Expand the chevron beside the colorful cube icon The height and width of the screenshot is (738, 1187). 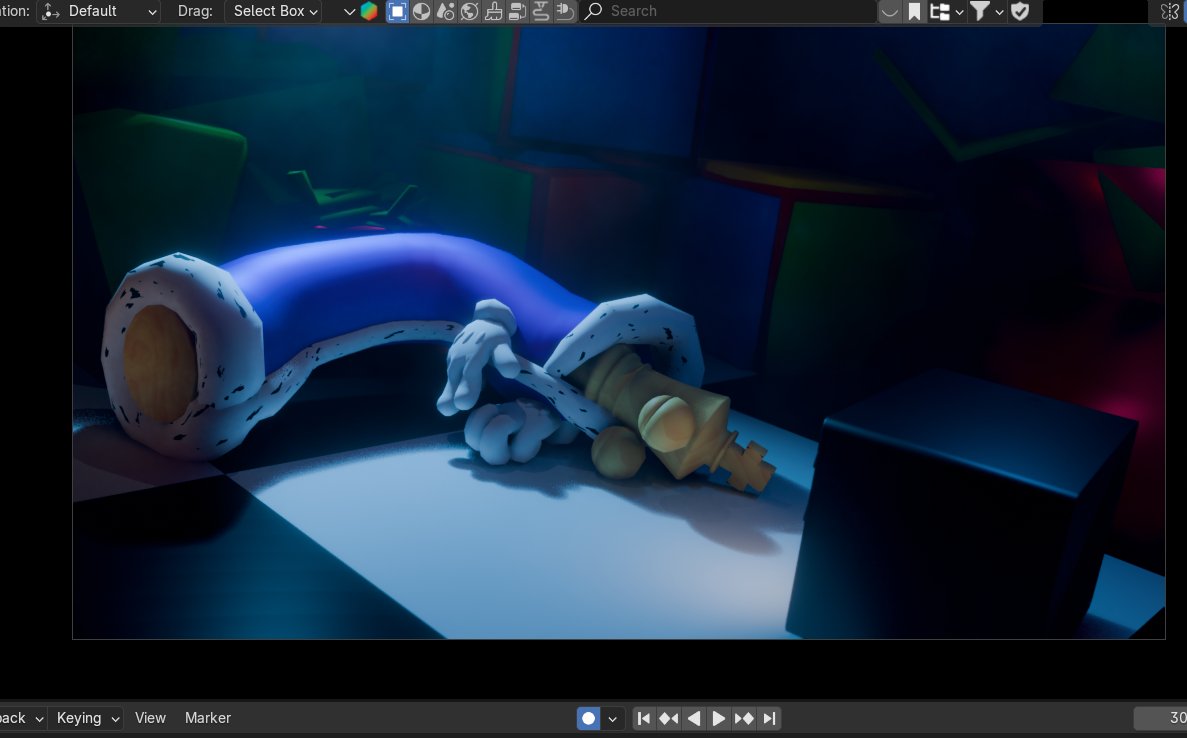(x=349, y=11)
